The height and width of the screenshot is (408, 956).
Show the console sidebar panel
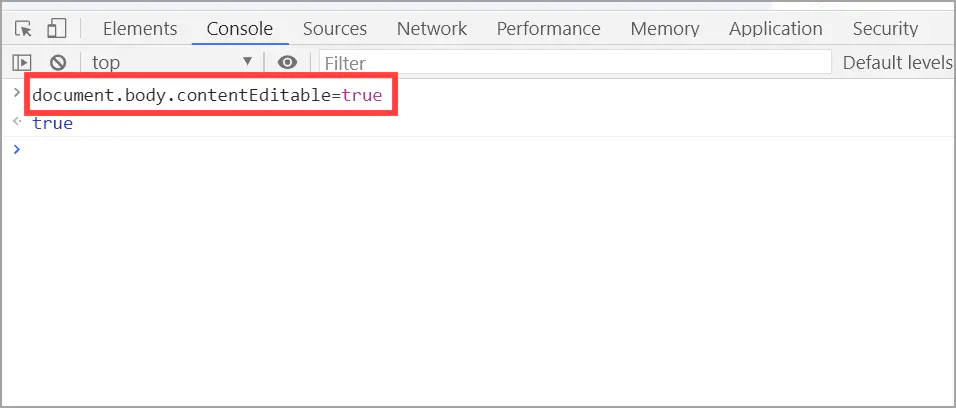[22, 63]
